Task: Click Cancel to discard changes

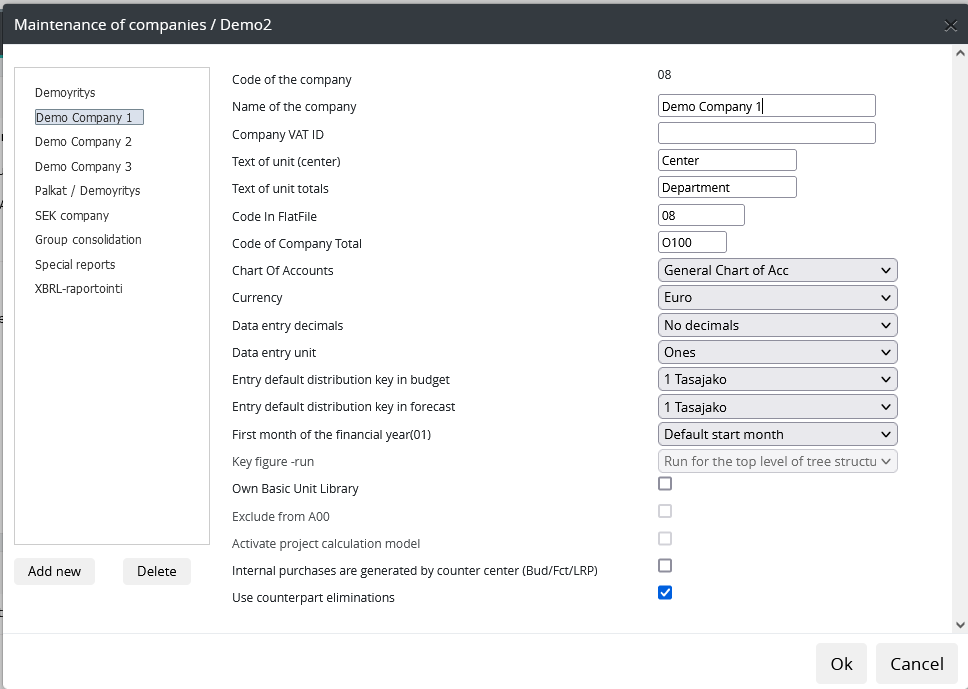Action: [917, 664]
